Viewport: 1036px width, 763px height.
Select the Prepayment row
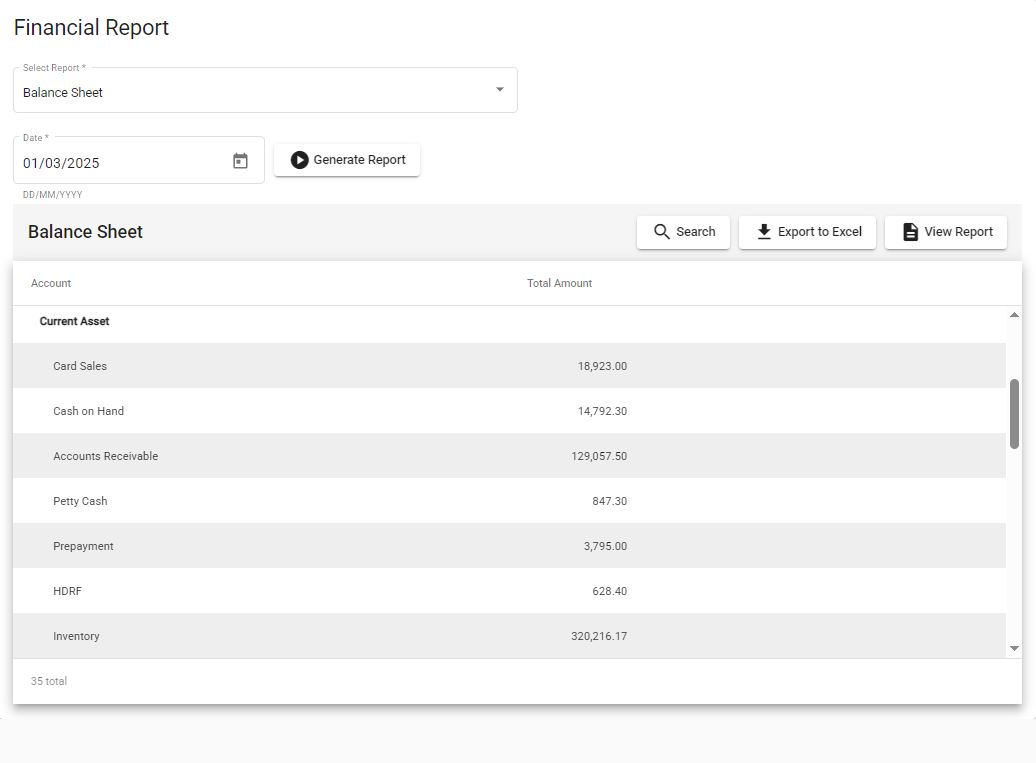(509, 546)
